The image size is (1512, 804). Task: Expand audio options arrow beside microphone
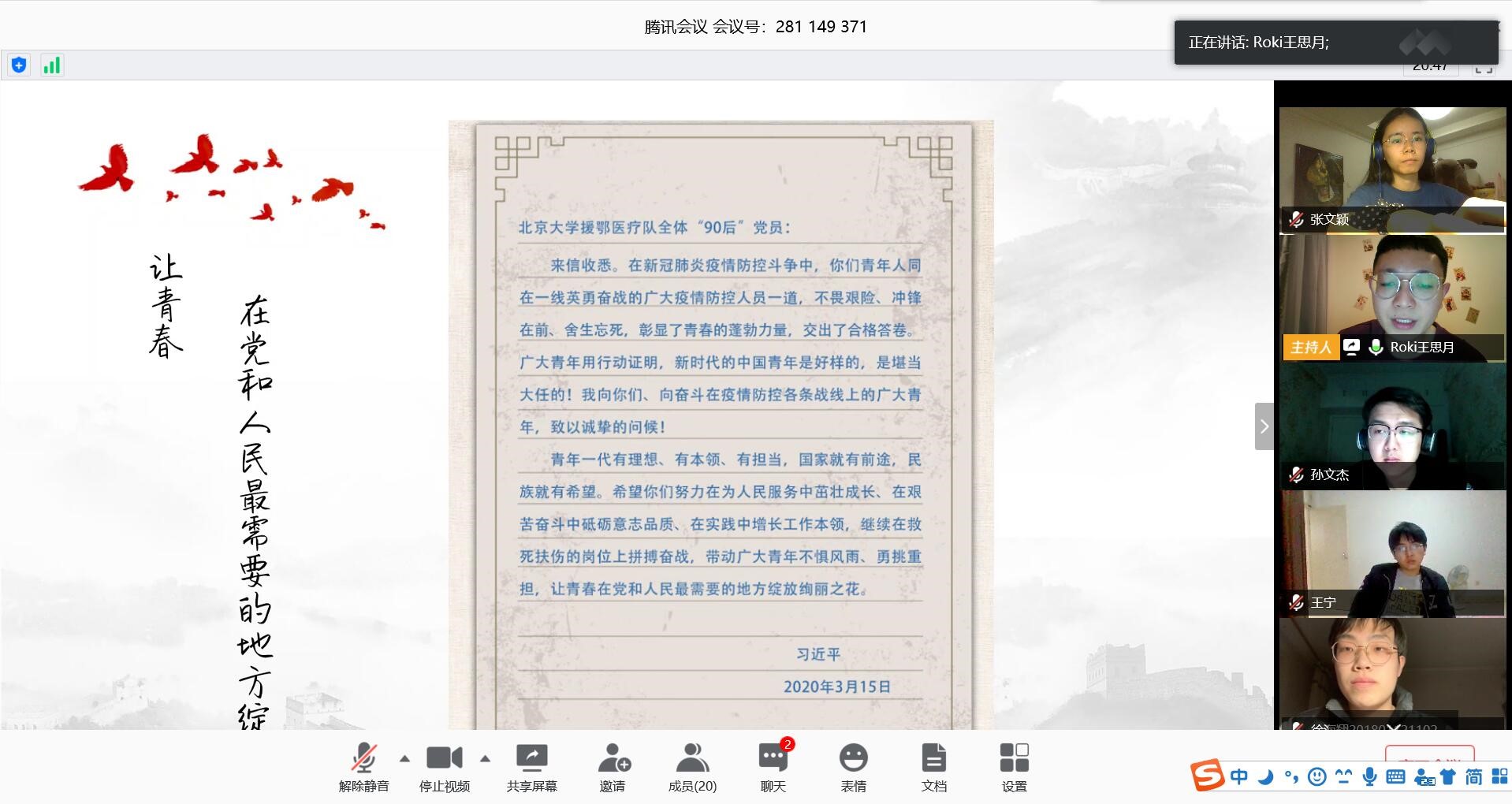point(404,759)
